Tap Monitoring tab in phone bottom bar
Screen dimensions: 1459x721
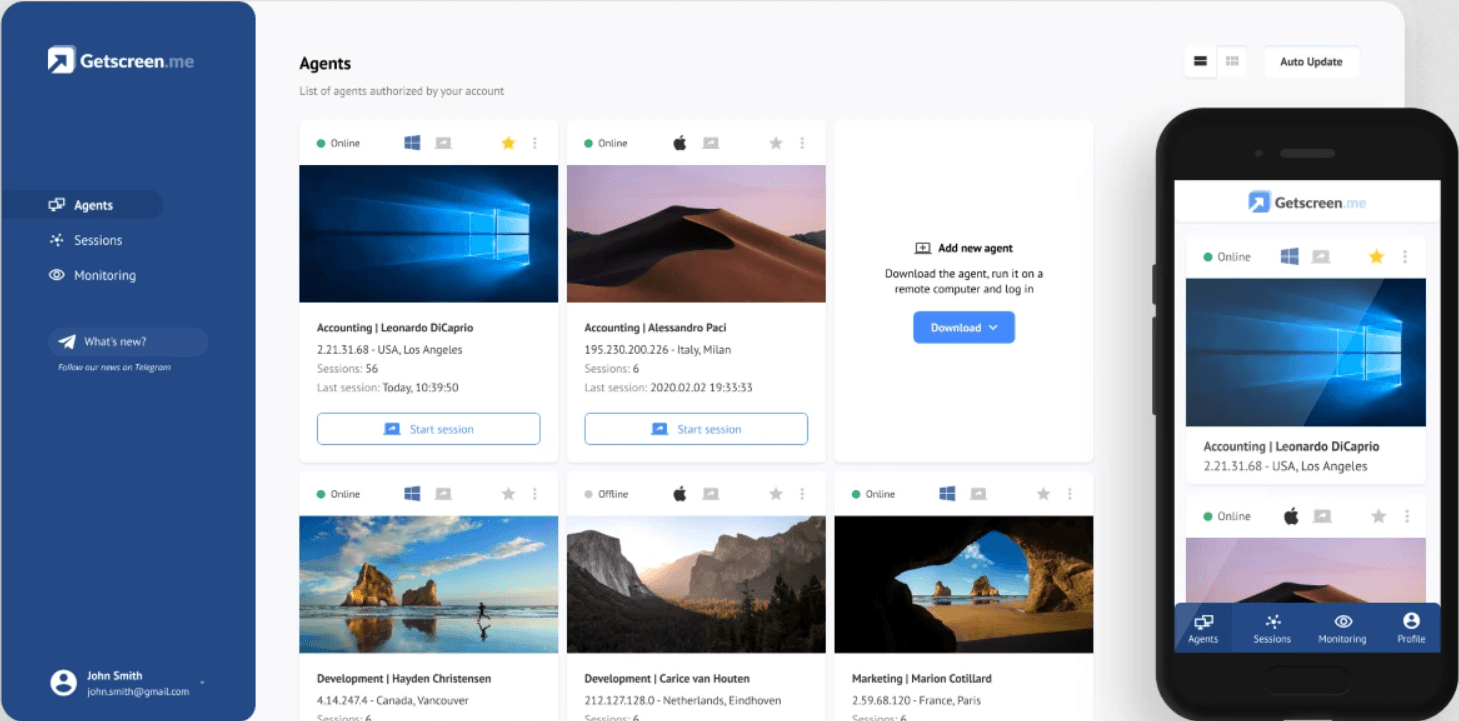click(x=1342, y=629)
